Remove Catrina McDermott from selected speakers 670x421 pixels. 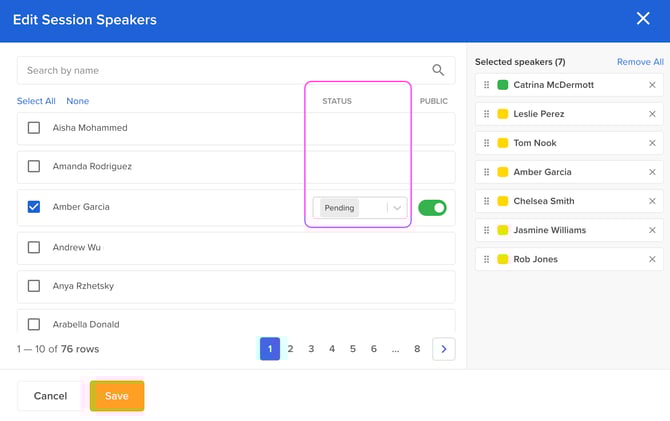pyautogui.click(x=652, y=85)
